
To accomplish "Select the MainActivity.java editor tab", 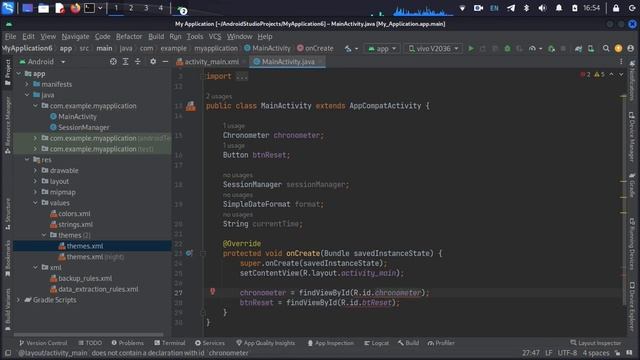I will pyautogui.click(x=288, y=62).
